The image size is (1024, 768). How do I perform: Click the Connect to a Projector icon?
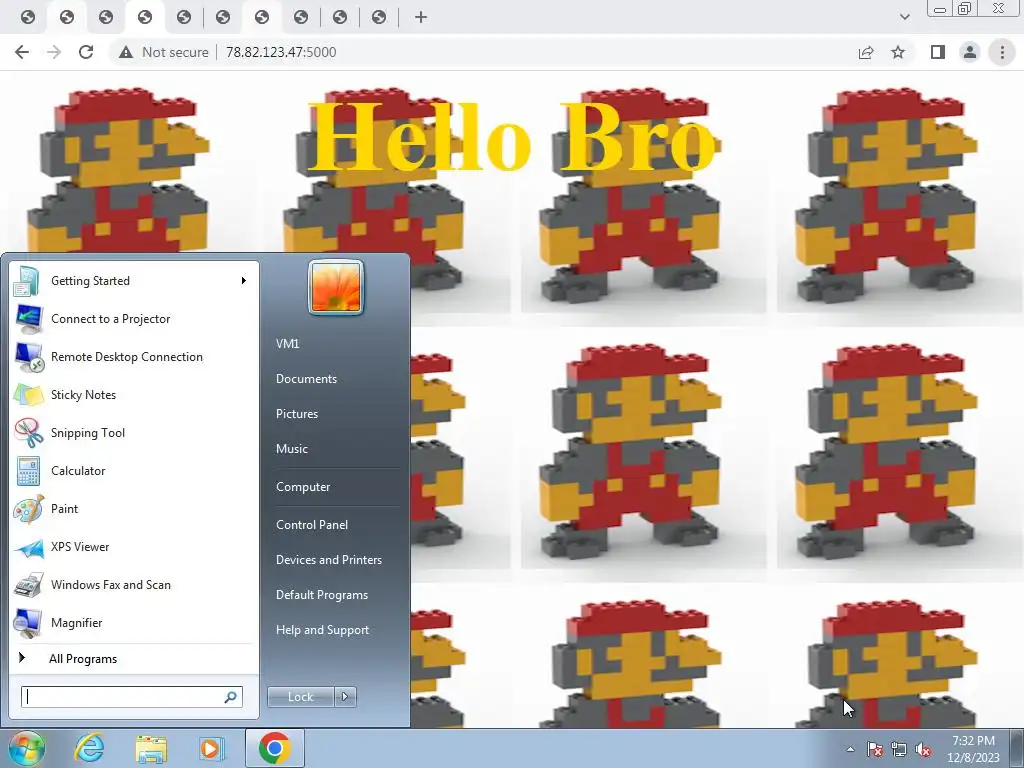click(x=28, y=319)
